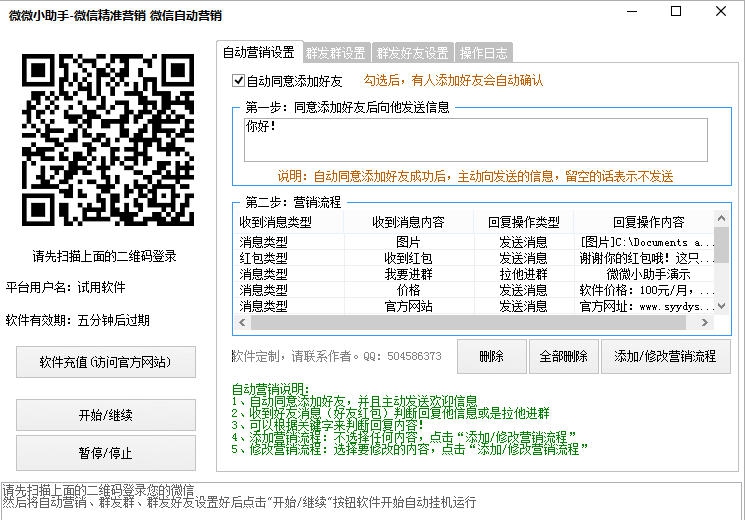Viewport: 745px width, 520px height.
Task: Click the list's scroll up arrow
Action: 722,218
